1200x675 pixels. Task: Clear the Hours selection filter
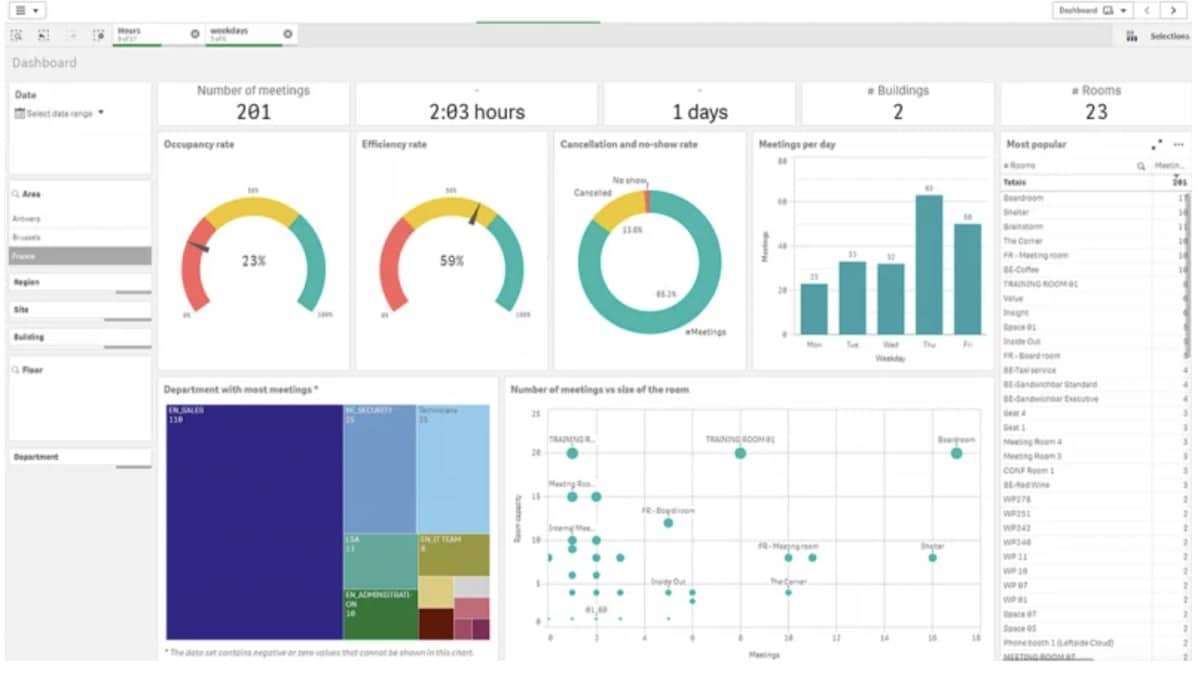tap(195, 34)
